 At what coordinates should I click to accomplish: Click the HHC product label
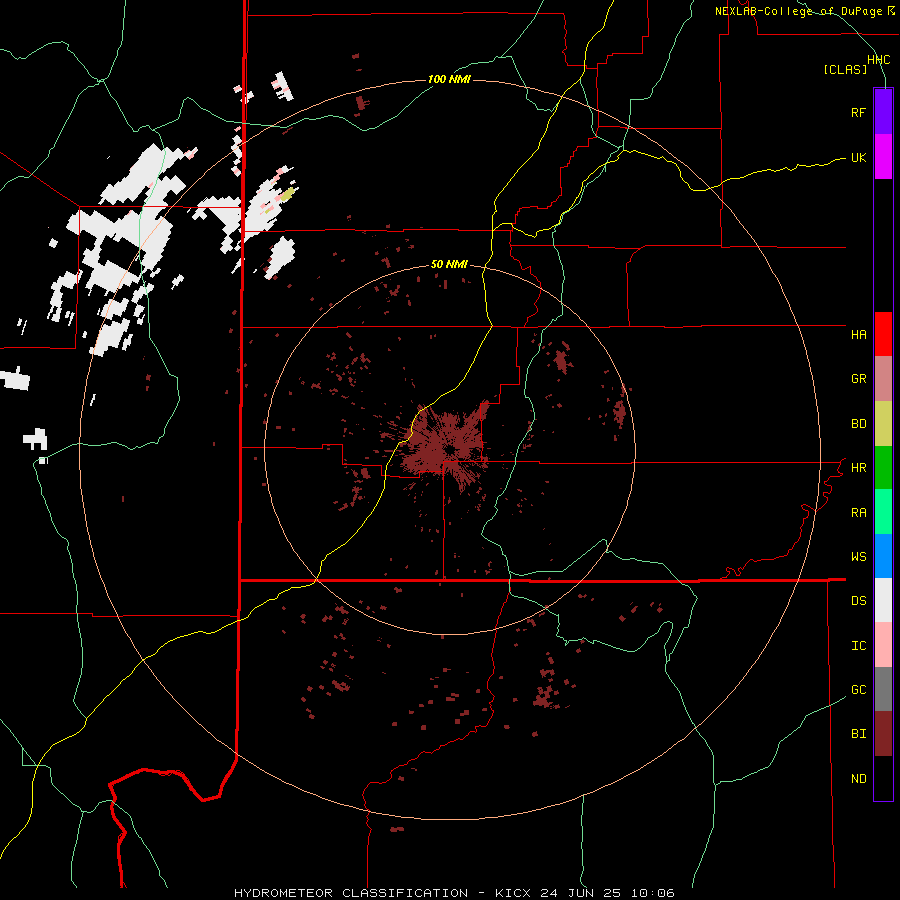pyautogui.click(x=879, y=60)
